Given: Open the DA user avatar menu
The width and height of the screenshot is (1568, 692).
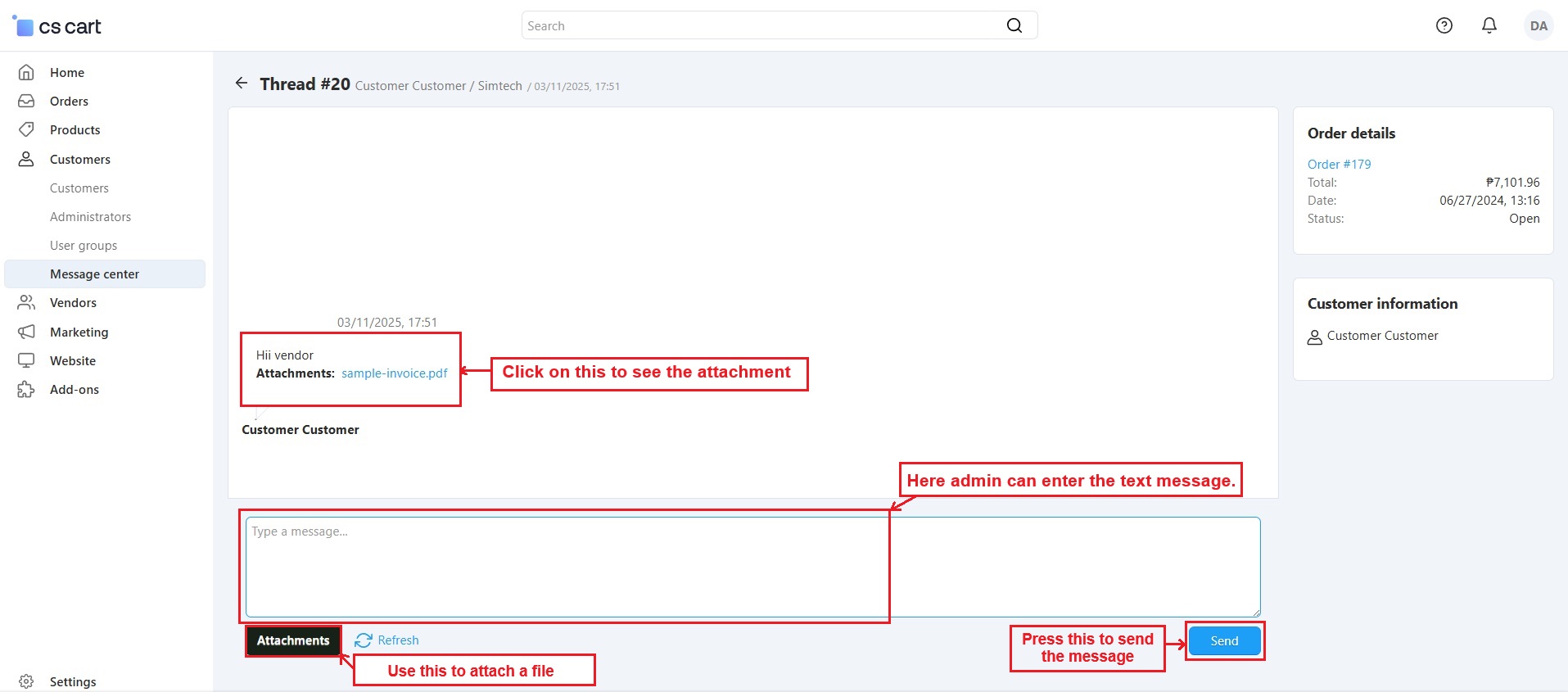Looking at the screenshot, I should [x=1539, y=25].
